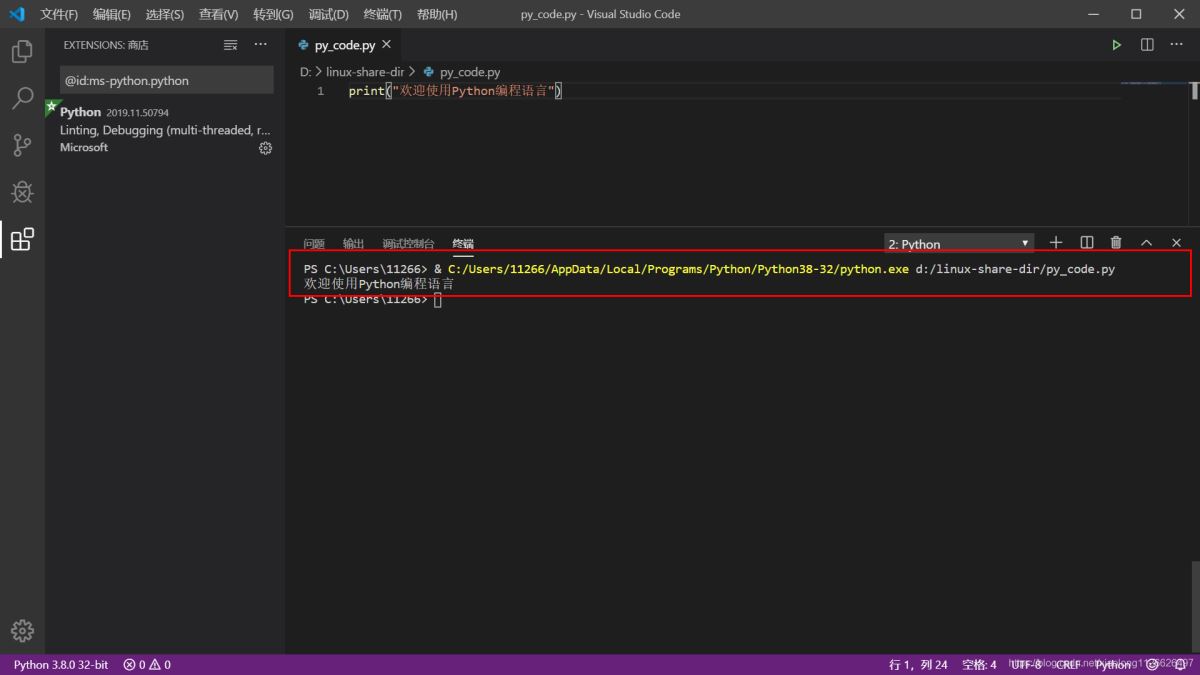Kill the terminal using the trash icon

pyautogui.click(x=1115, y=242)
